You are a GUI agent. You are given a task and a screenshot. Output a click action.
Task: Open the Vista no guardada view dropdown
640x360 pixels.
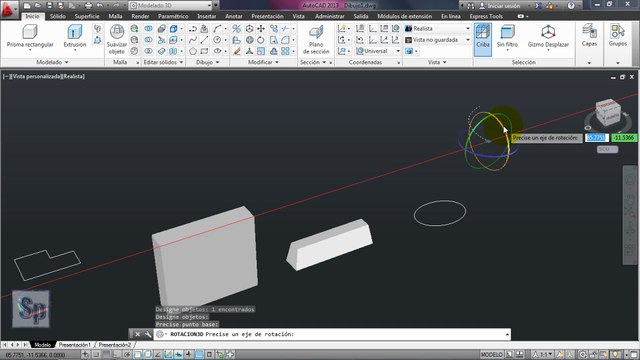click(x=437, y=40)
